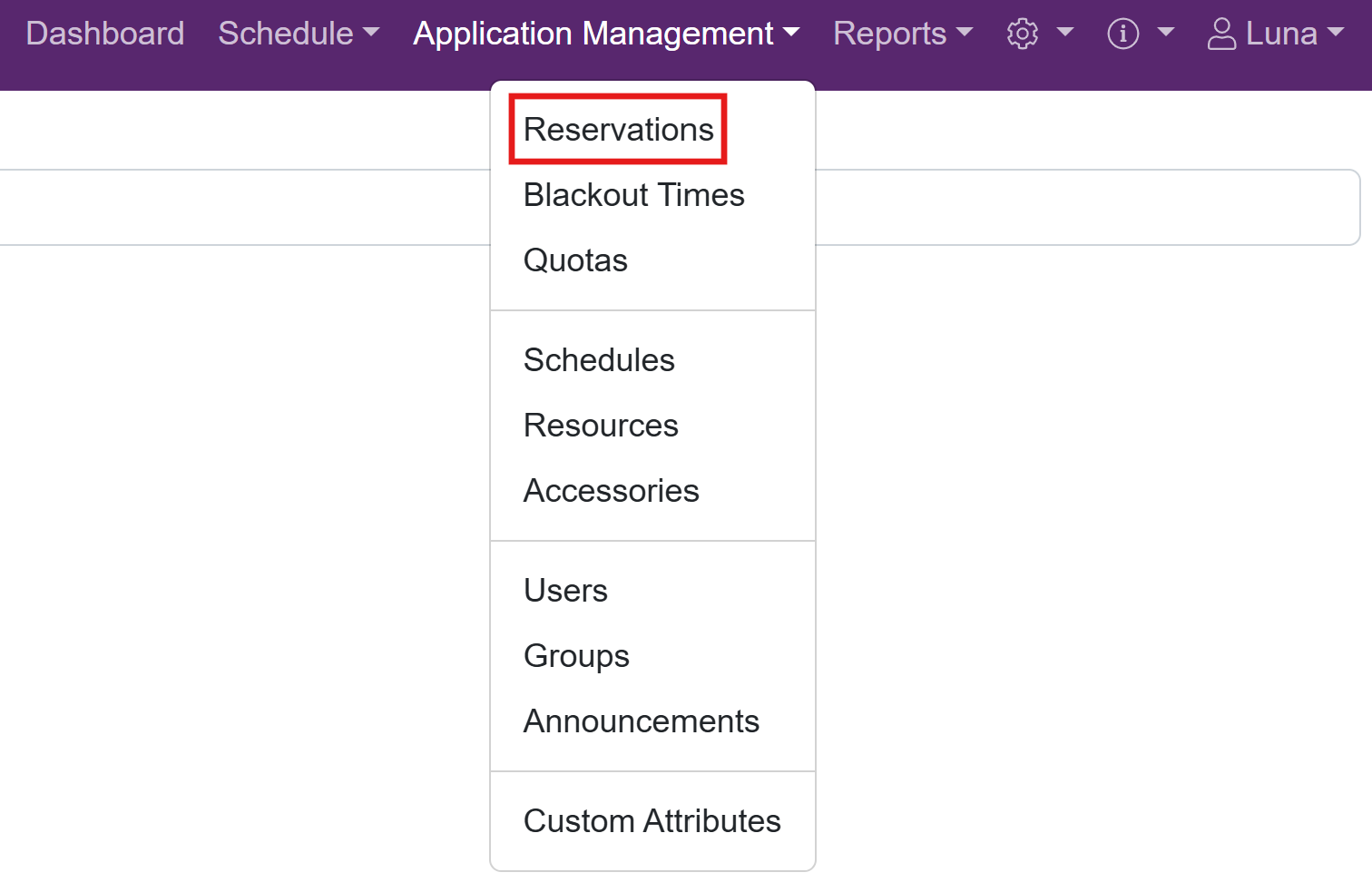Choose Custom Attributes menu item
This screenshot has width=1372, height=892.
click(x=652, y=821)
